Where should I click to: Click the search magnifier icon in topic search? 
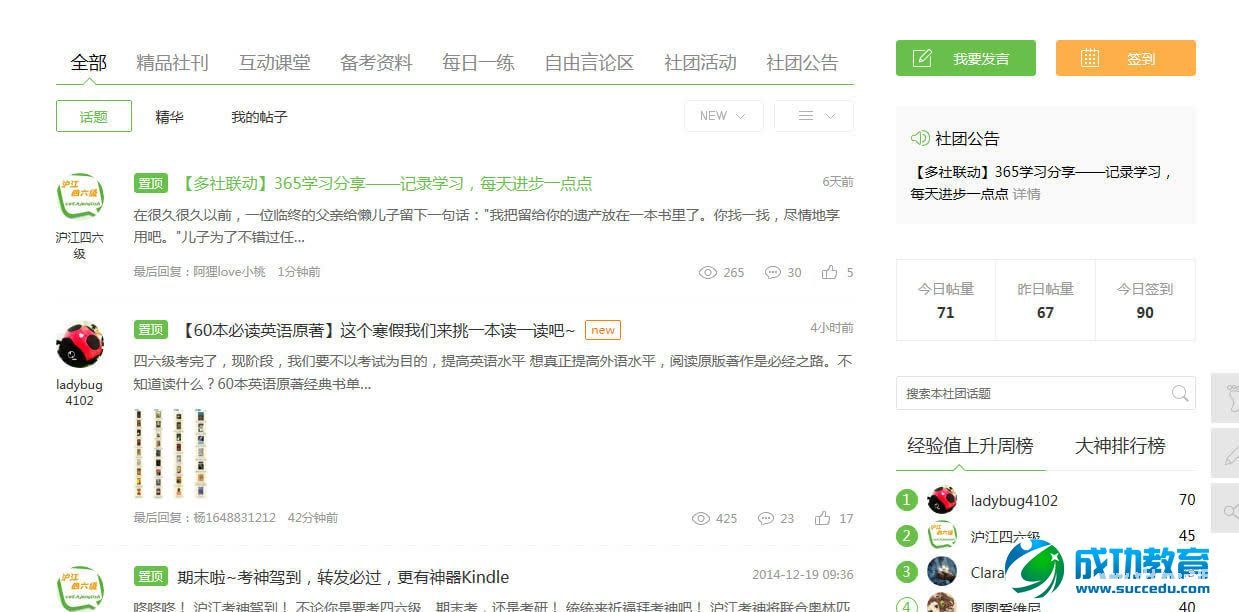[x=1180, y=393]
